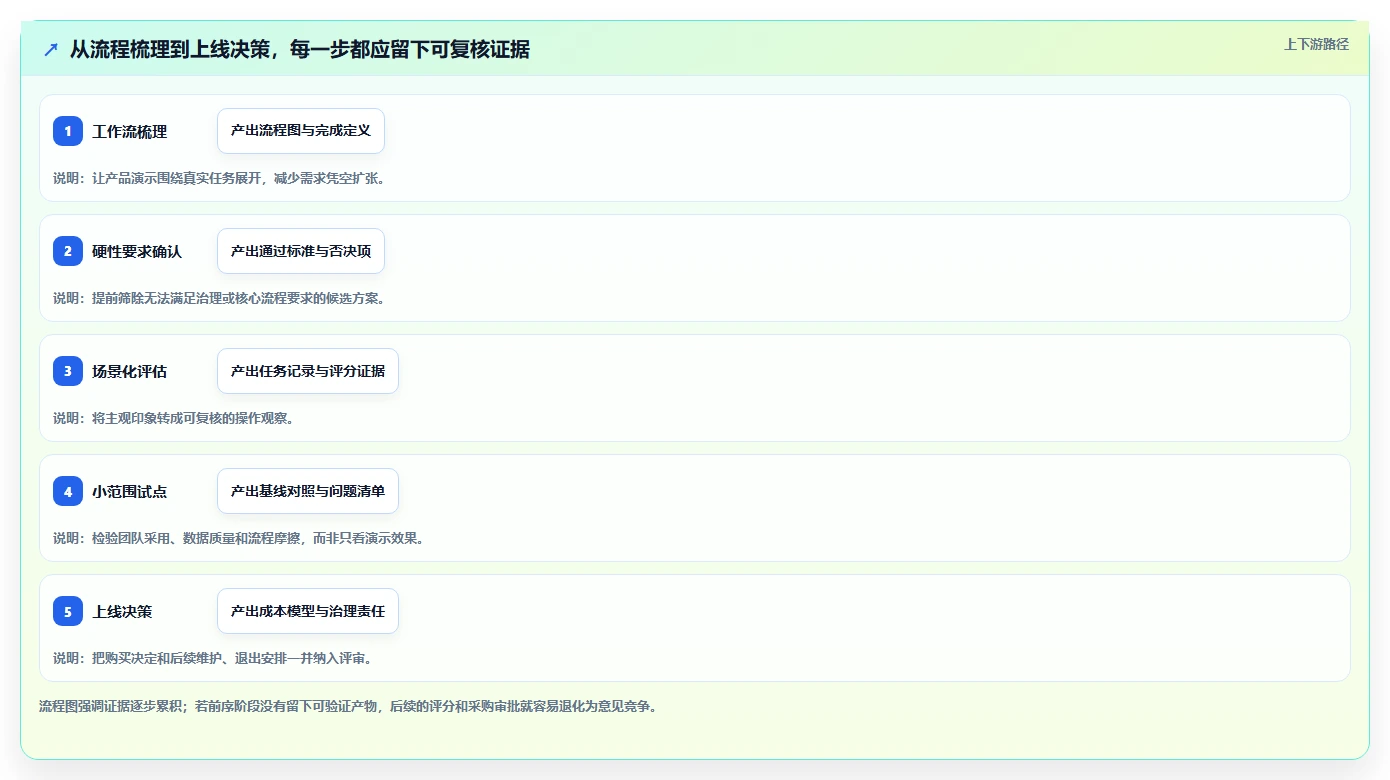
Task: Click the arrow icon beside the flowchart title
Action: click(51, 49)
